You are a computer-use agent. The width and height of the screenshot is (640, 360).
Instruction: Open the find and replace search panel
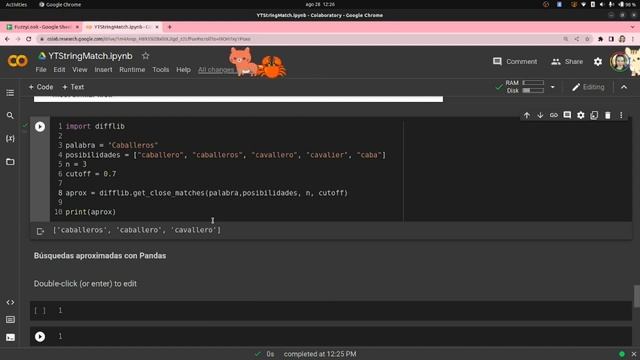click(10, 116)
